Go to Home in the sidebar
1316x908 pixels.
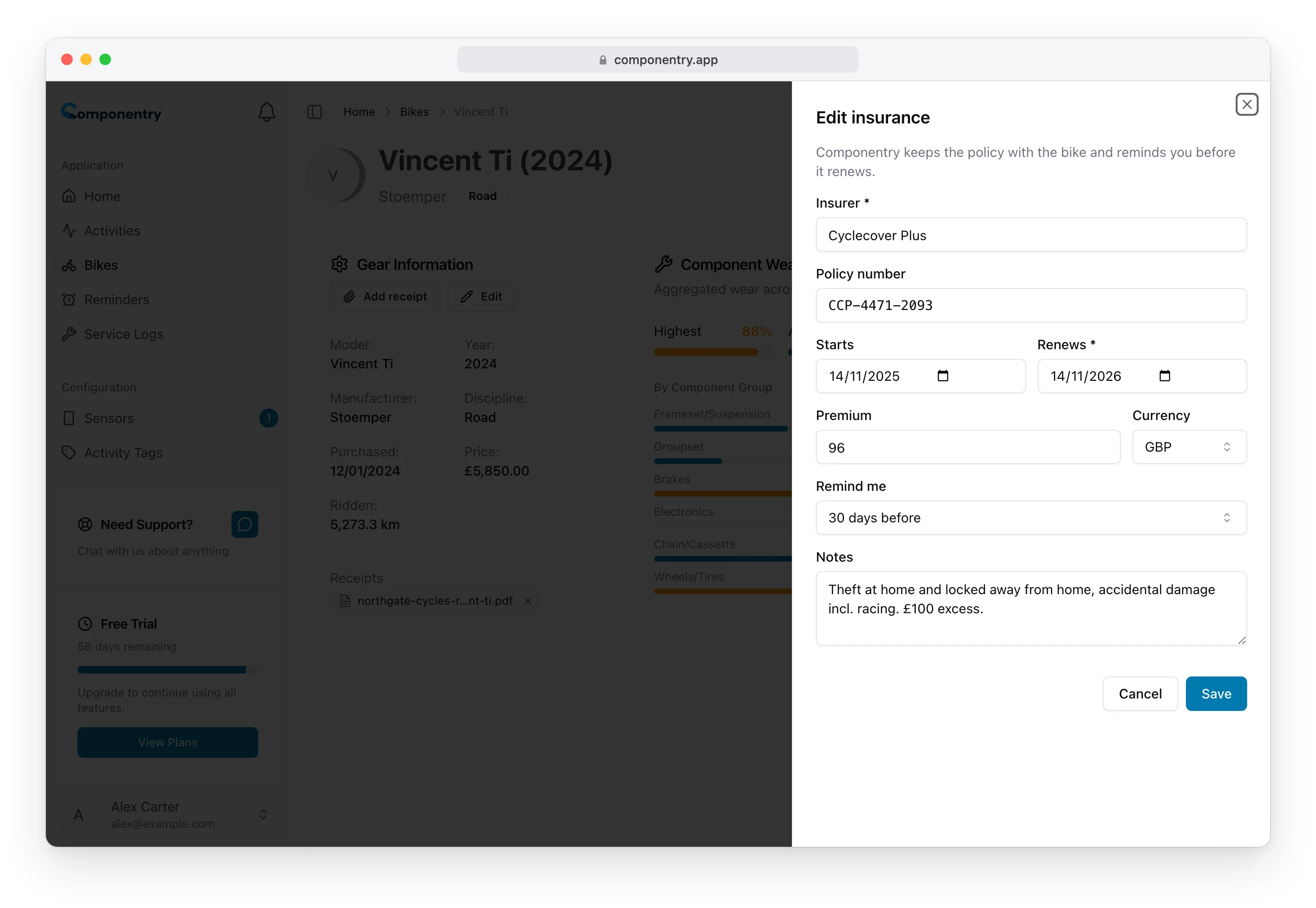(169, 196)
